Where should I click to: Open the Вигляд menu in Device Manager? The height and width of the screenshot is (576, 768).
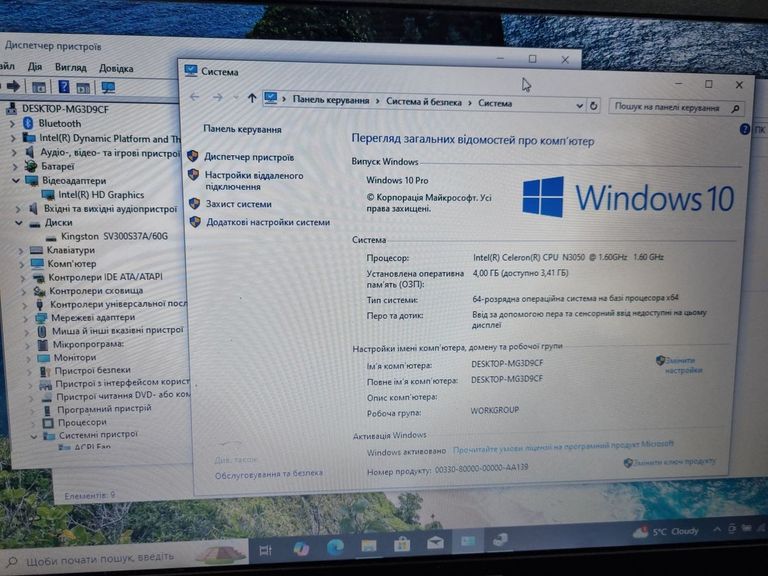point(71,68)
